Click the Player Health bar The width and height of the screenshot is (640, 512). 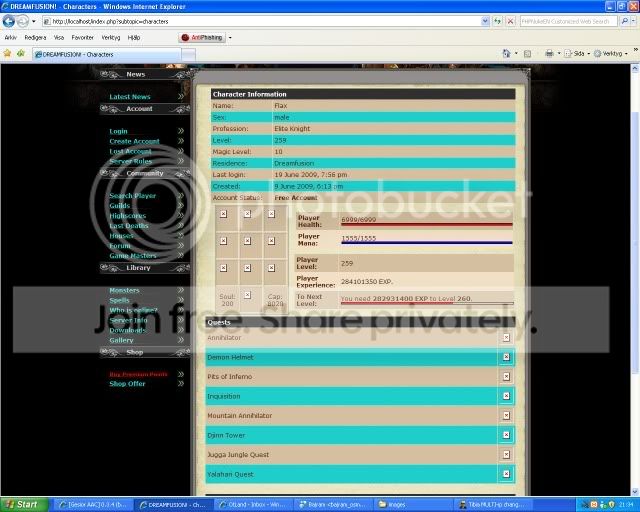(427, 224)
